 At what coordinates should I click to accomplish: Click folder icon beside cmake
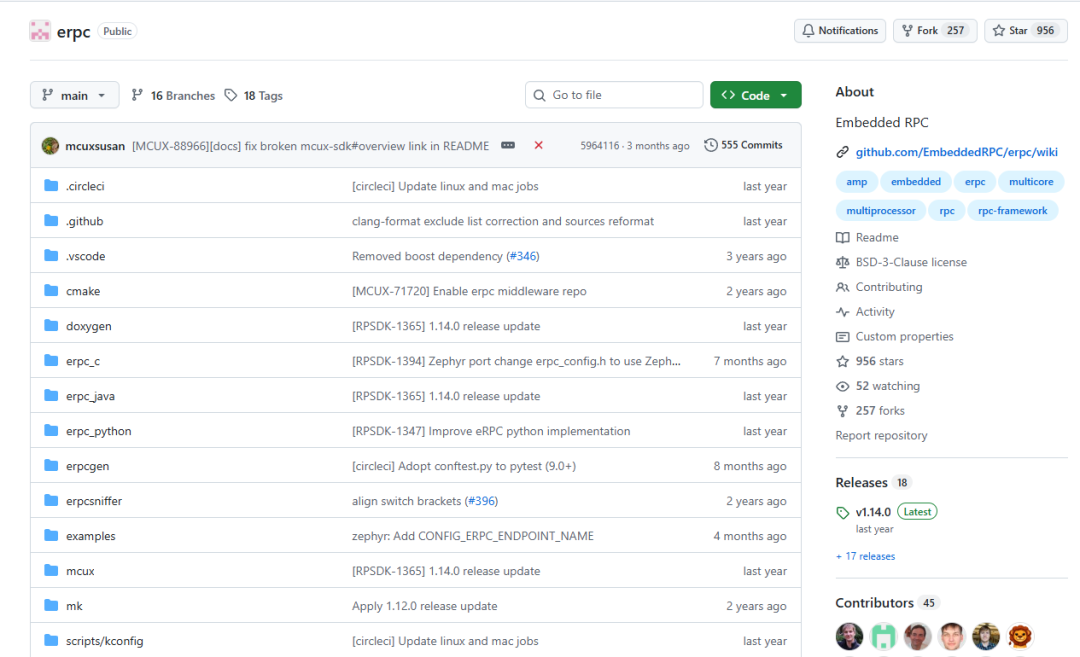51,291
